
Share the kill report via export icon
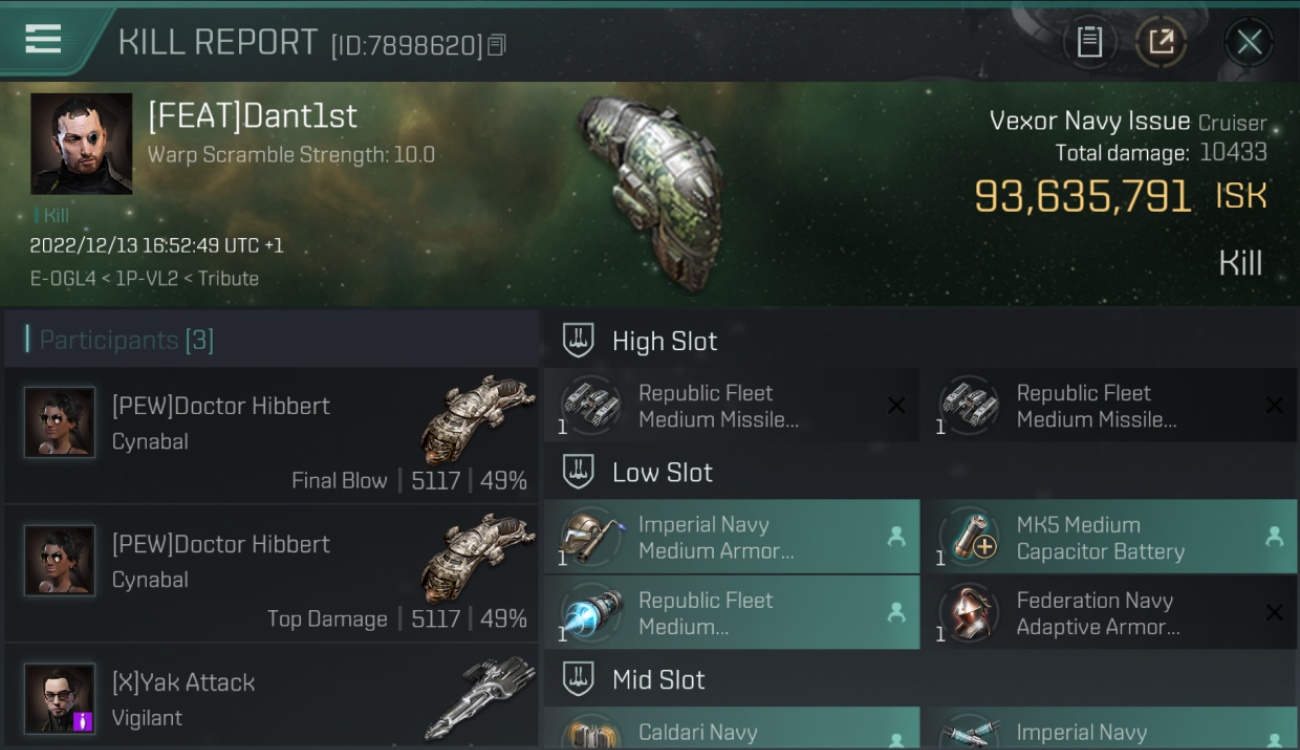click(1161, 42)
